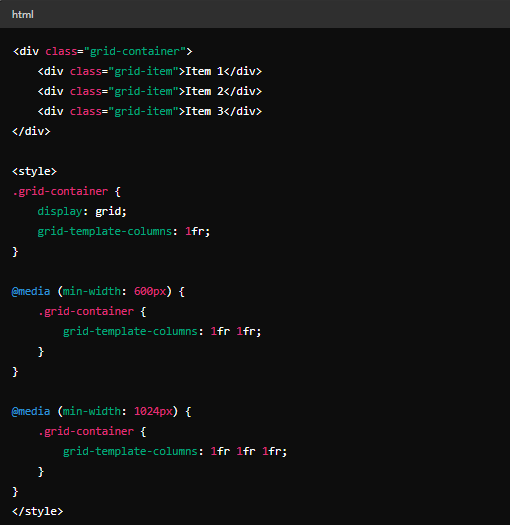510x525 pixels.
Task: Select the Item 3 div line
Action: (150, 111)
